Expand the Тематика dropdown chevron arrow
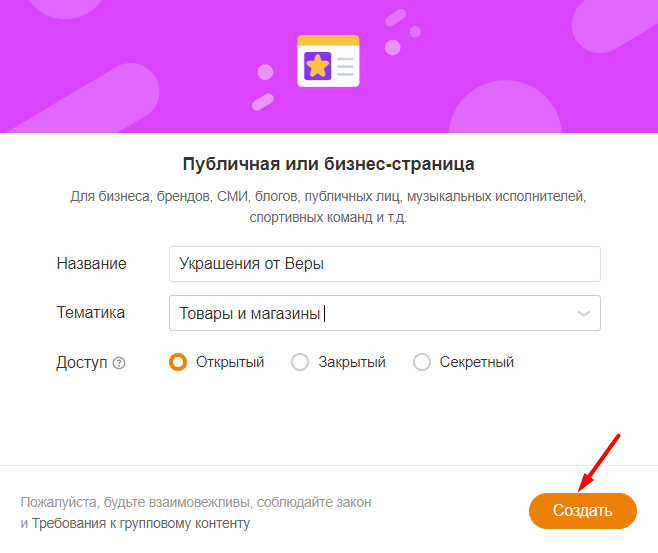Viewport: 658px width, 553px height. (x=585, y=313)
